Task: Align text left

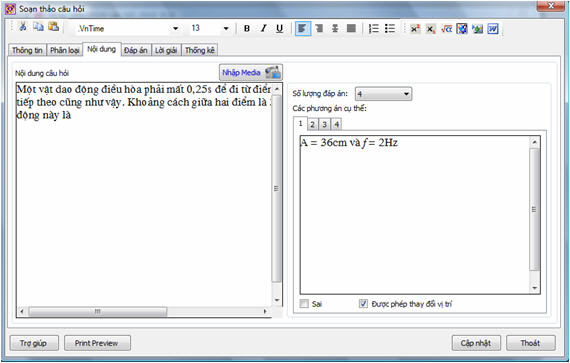Action: pos(303,28)
